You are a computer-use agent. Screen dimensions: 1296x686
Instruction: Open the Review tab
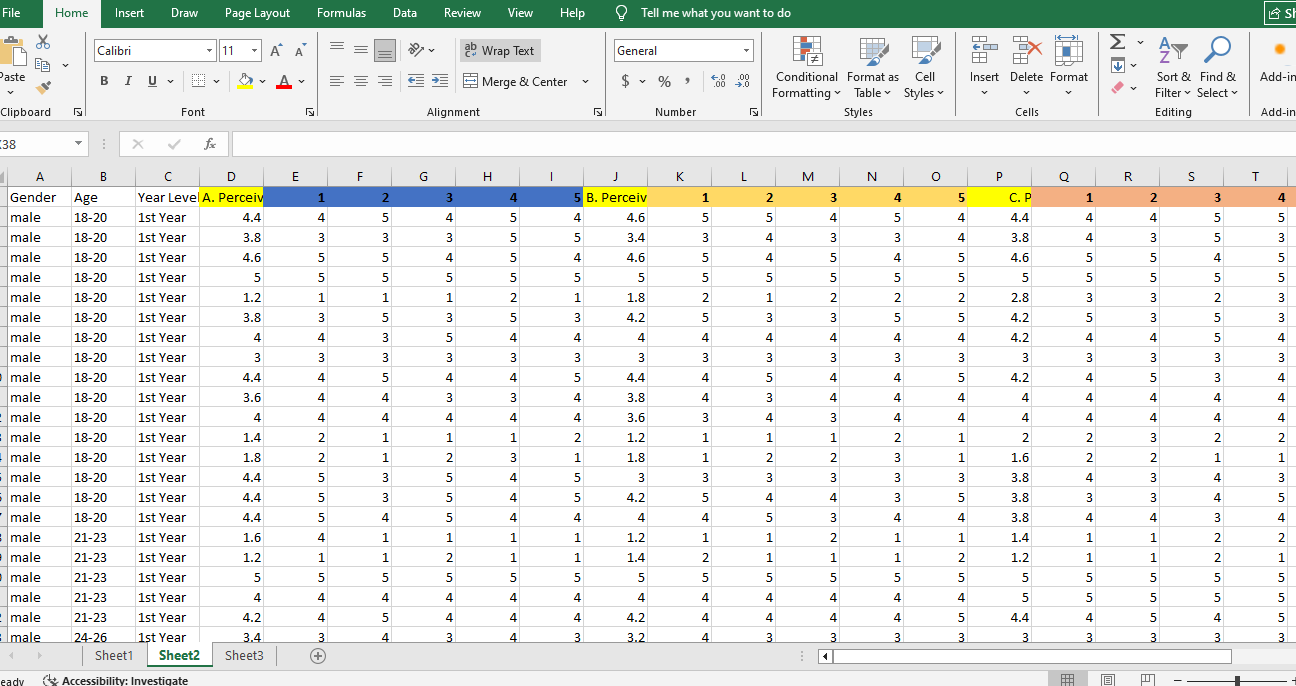[x=462, y=13]
